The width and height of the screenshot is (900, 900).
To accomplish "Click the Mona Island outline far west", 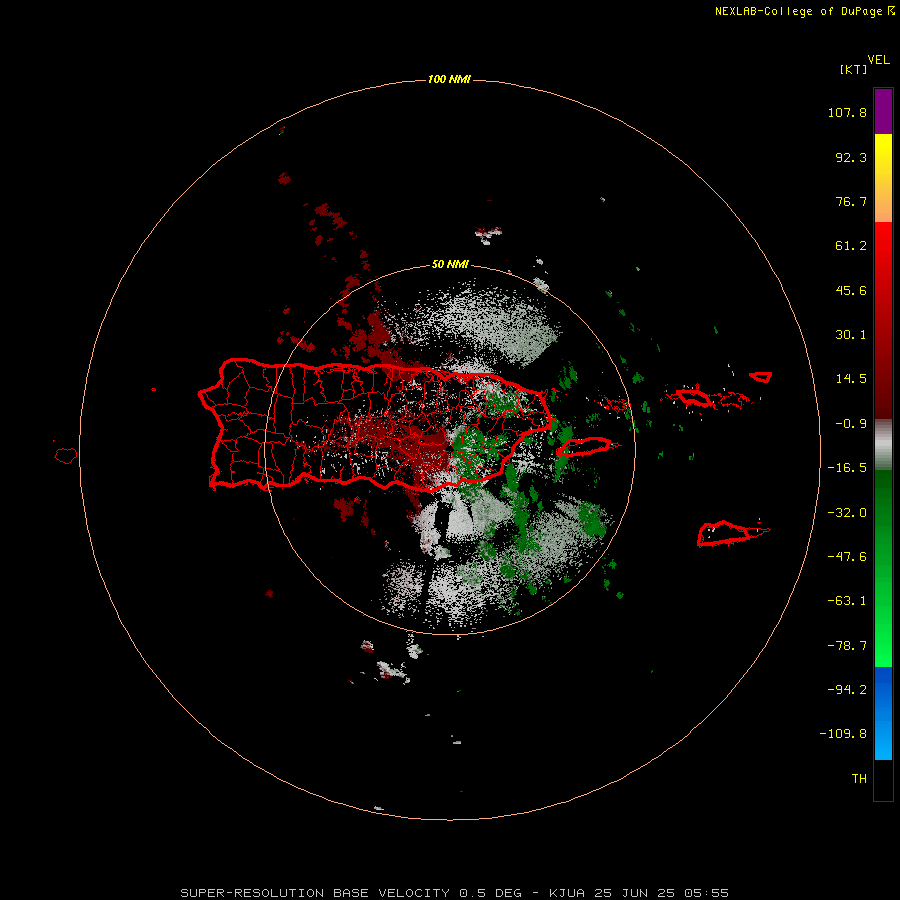I will [65, 456].
